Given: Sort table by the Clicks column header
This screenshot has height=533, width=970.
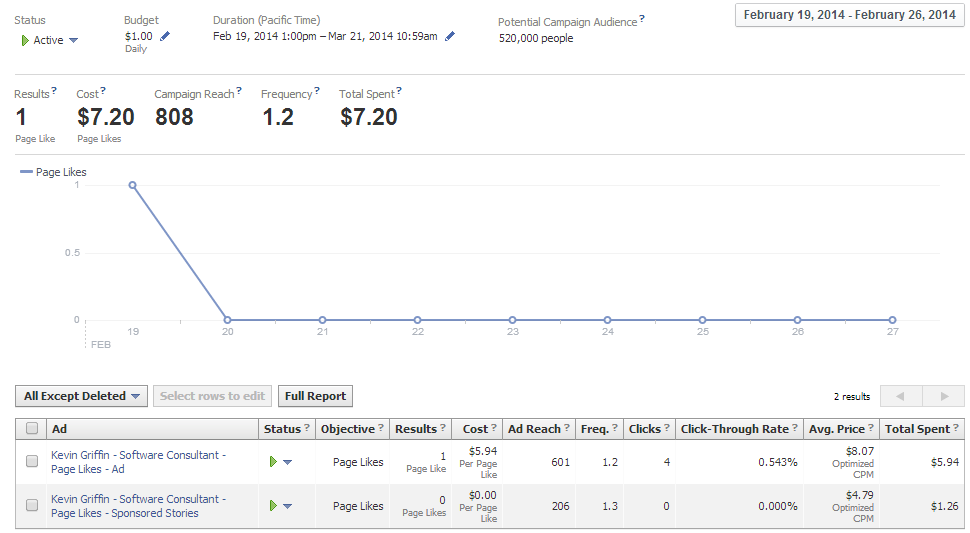Looking at the screenshot, I should (x=644, y=429).
